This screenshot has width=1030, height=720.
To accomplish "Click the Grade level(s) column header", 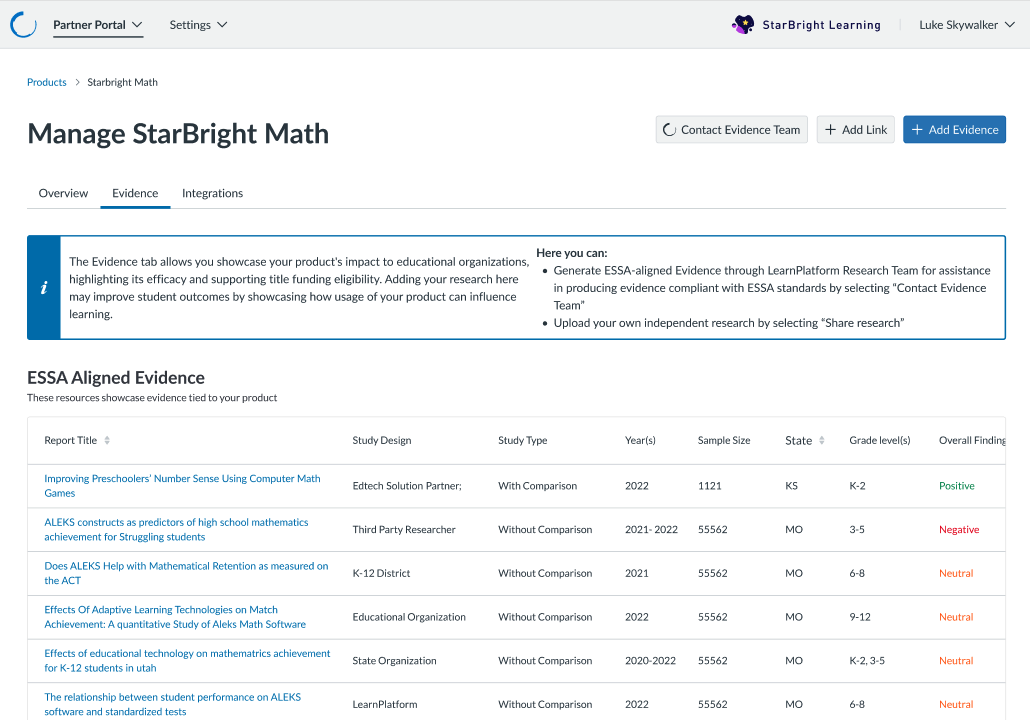I will (x=880, y=440).
